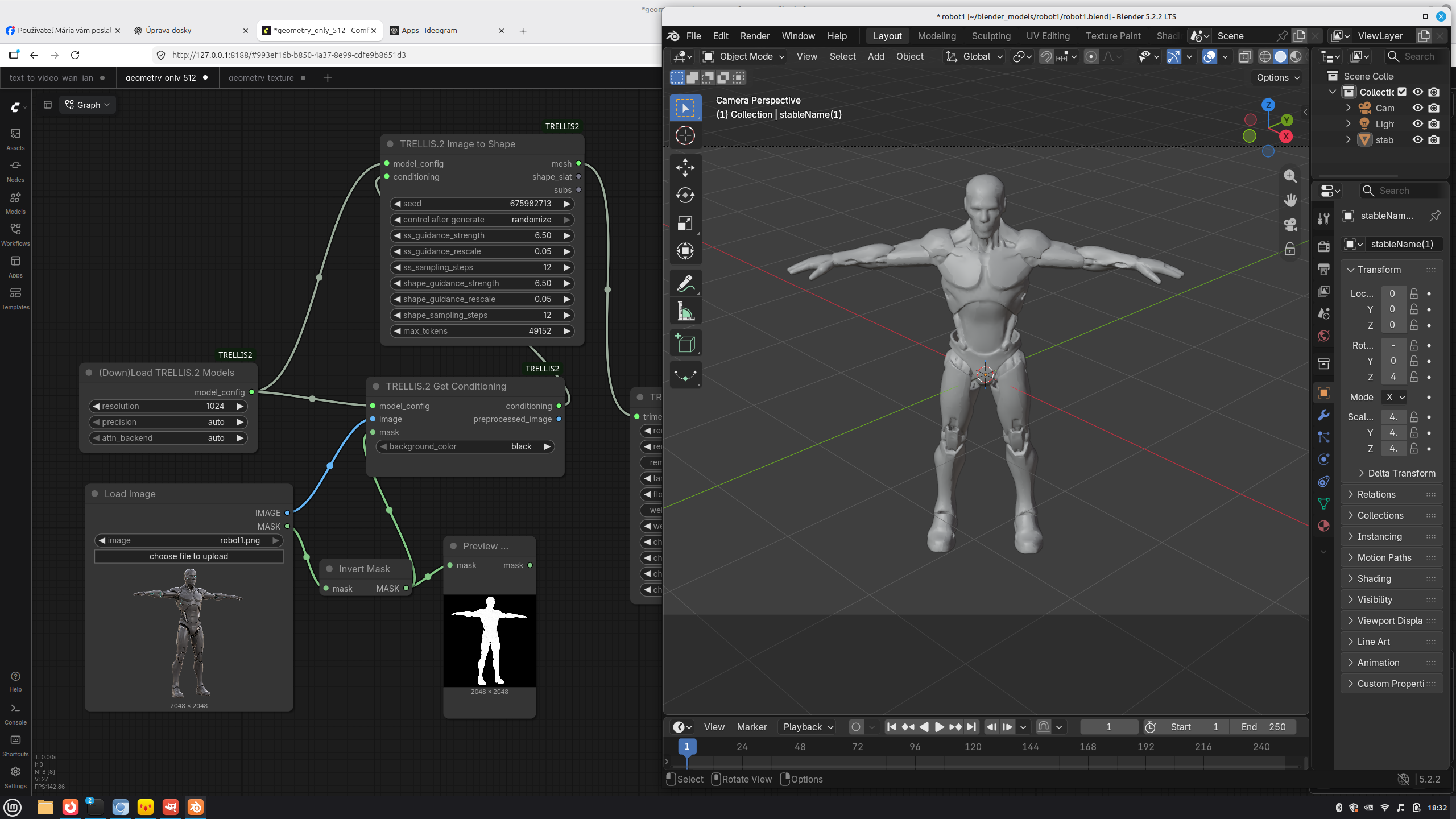Open the rotation Mode dropdown

[x=1395, y=397]
